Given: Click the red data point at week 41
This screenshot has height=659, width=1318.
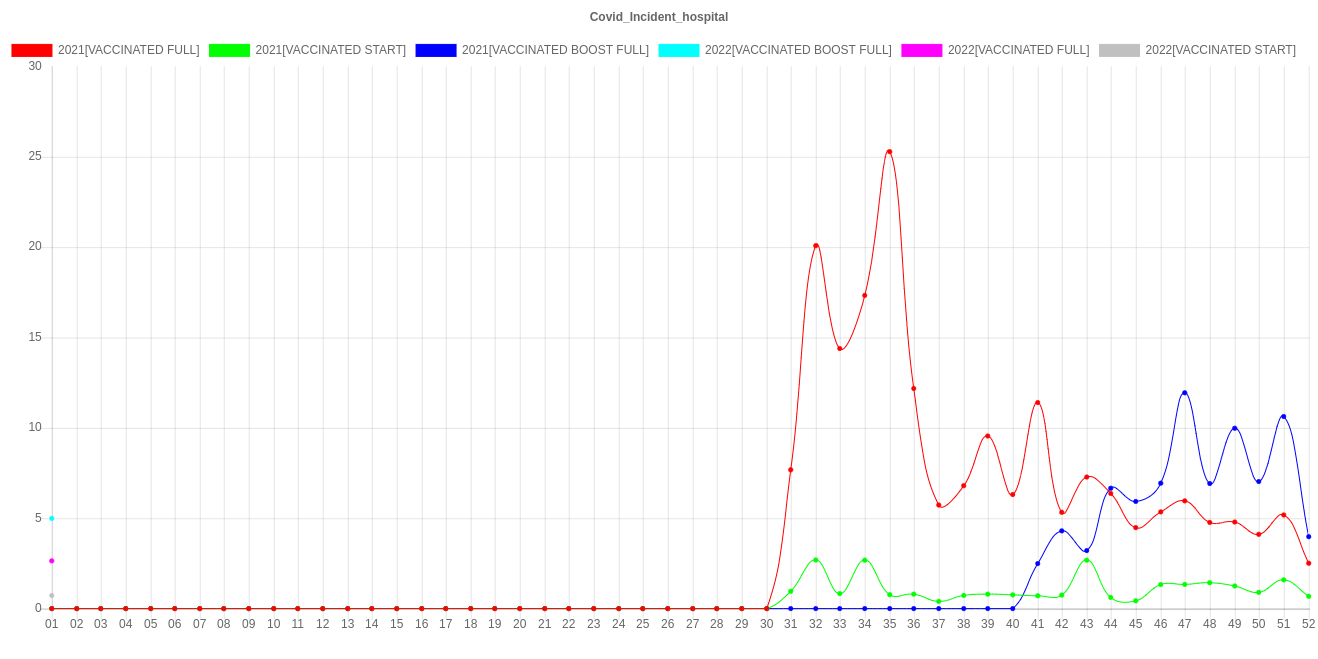Looking at the screenshot, I should (1038, 403).
